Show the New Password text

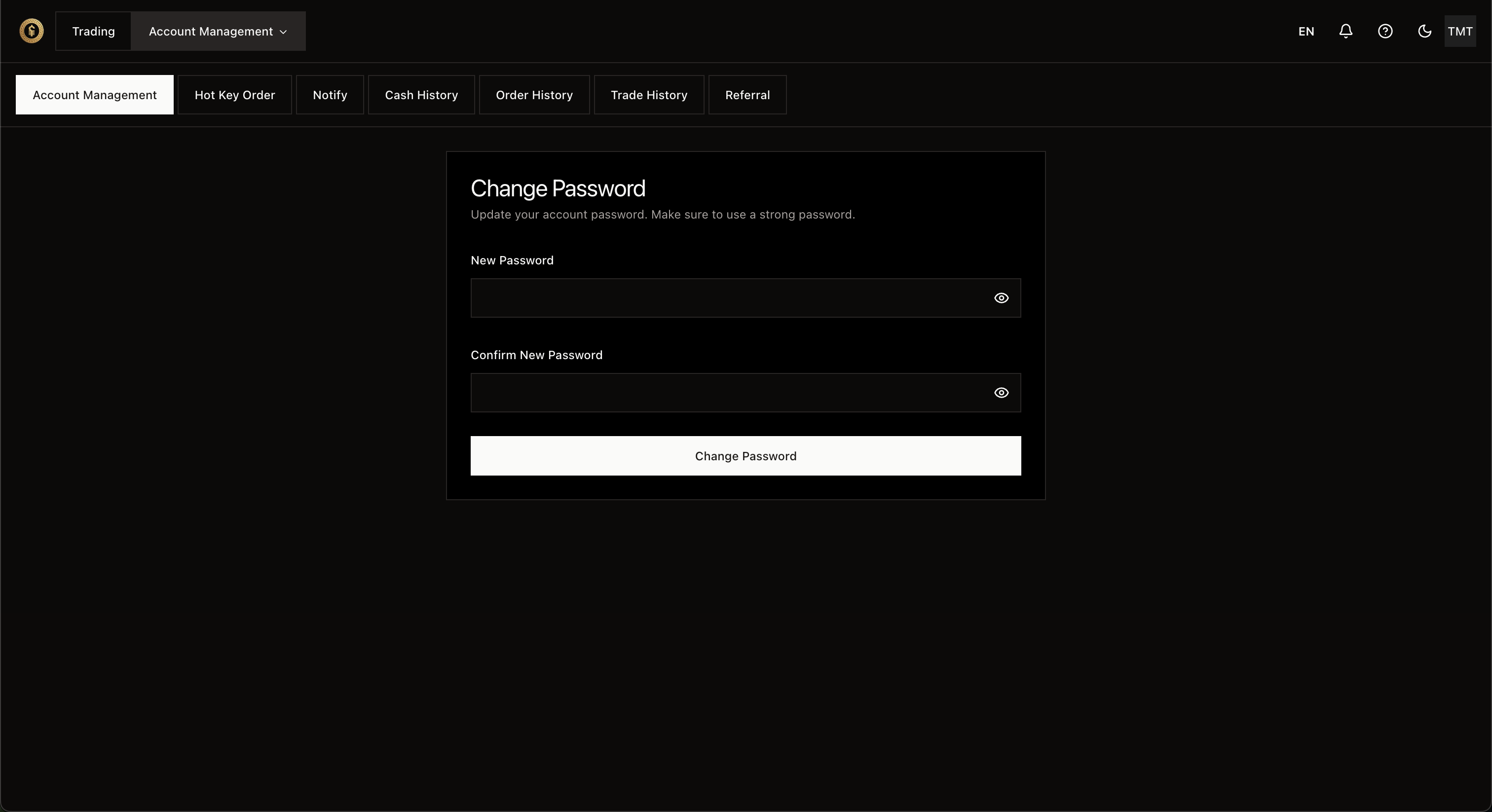tap(1001, 298)
